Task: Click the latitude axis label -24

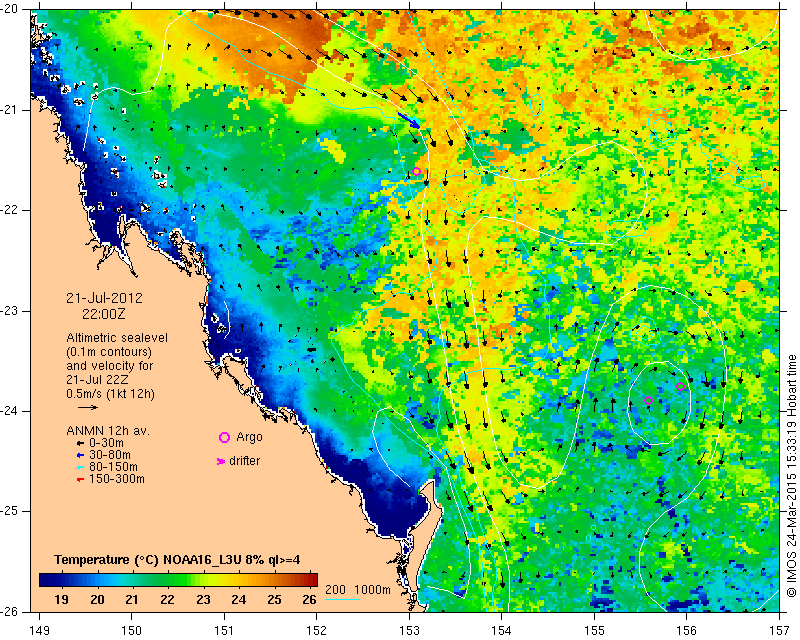Action: pos(10,411)
